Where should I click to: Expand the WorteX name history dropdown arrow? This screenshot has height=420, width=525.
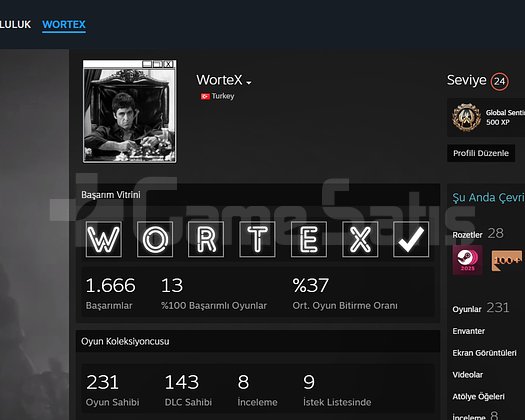[249, 82]
